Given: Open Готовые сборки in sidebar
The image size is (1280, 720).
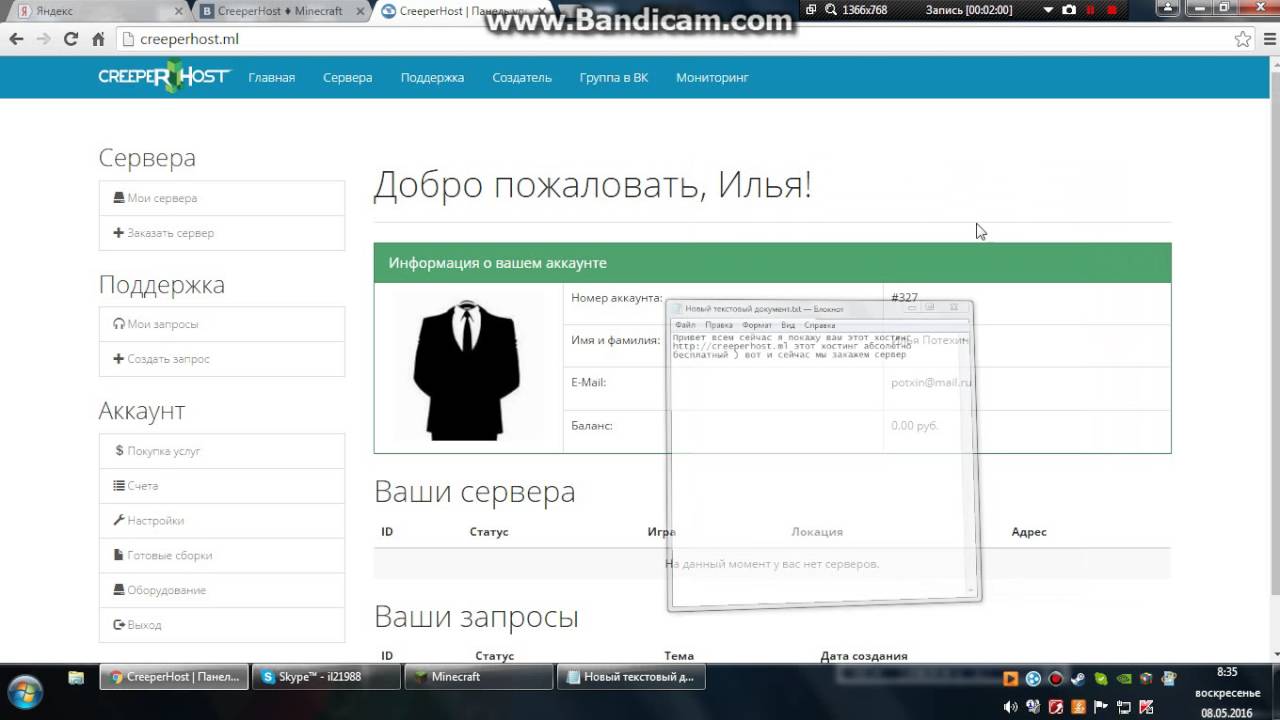Looking at the screenshot, I should pos(222,555).
